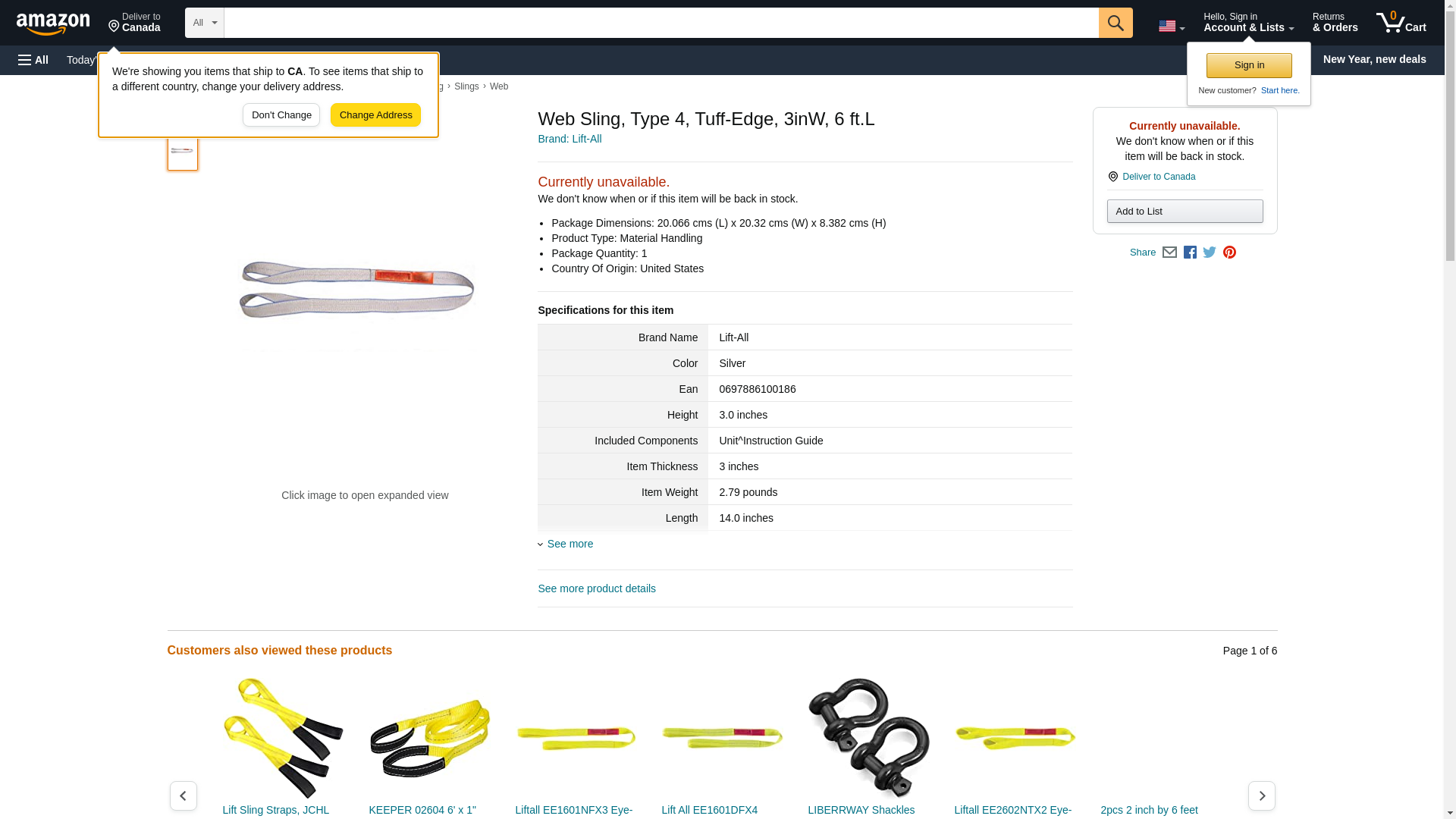Open the shopping cart icon
This screenshot has height=819, width=1456.
click(x=1401, y=23)
